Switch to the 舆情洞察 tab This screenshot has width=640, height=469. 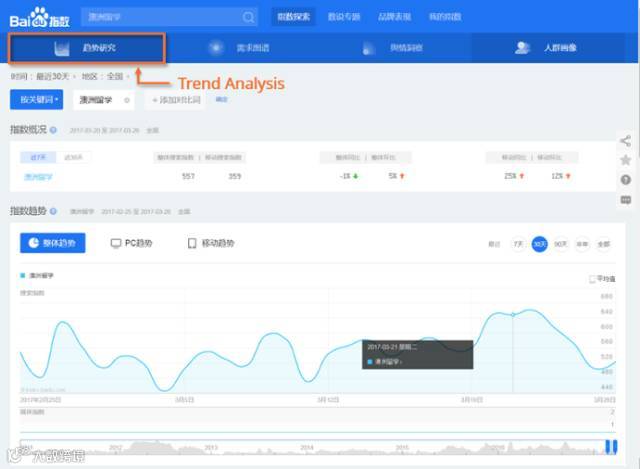pyautogui.click(x=395, y=48)
